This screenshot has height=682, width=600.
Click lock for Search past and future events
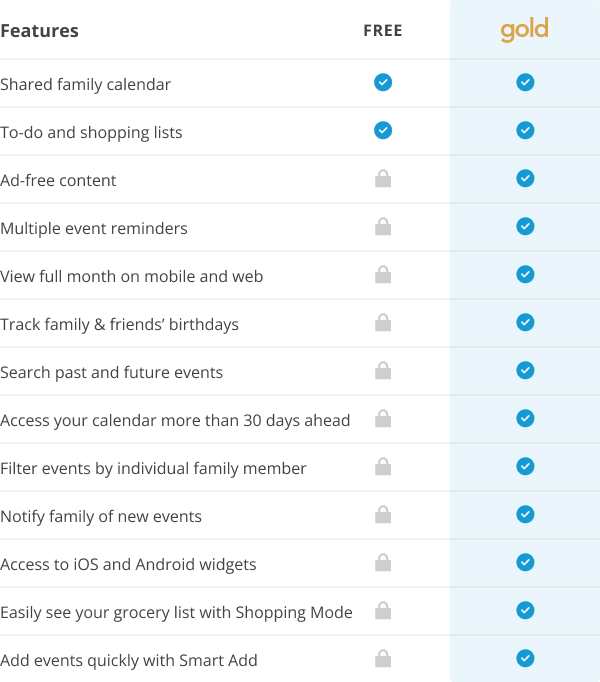[383, 370]
